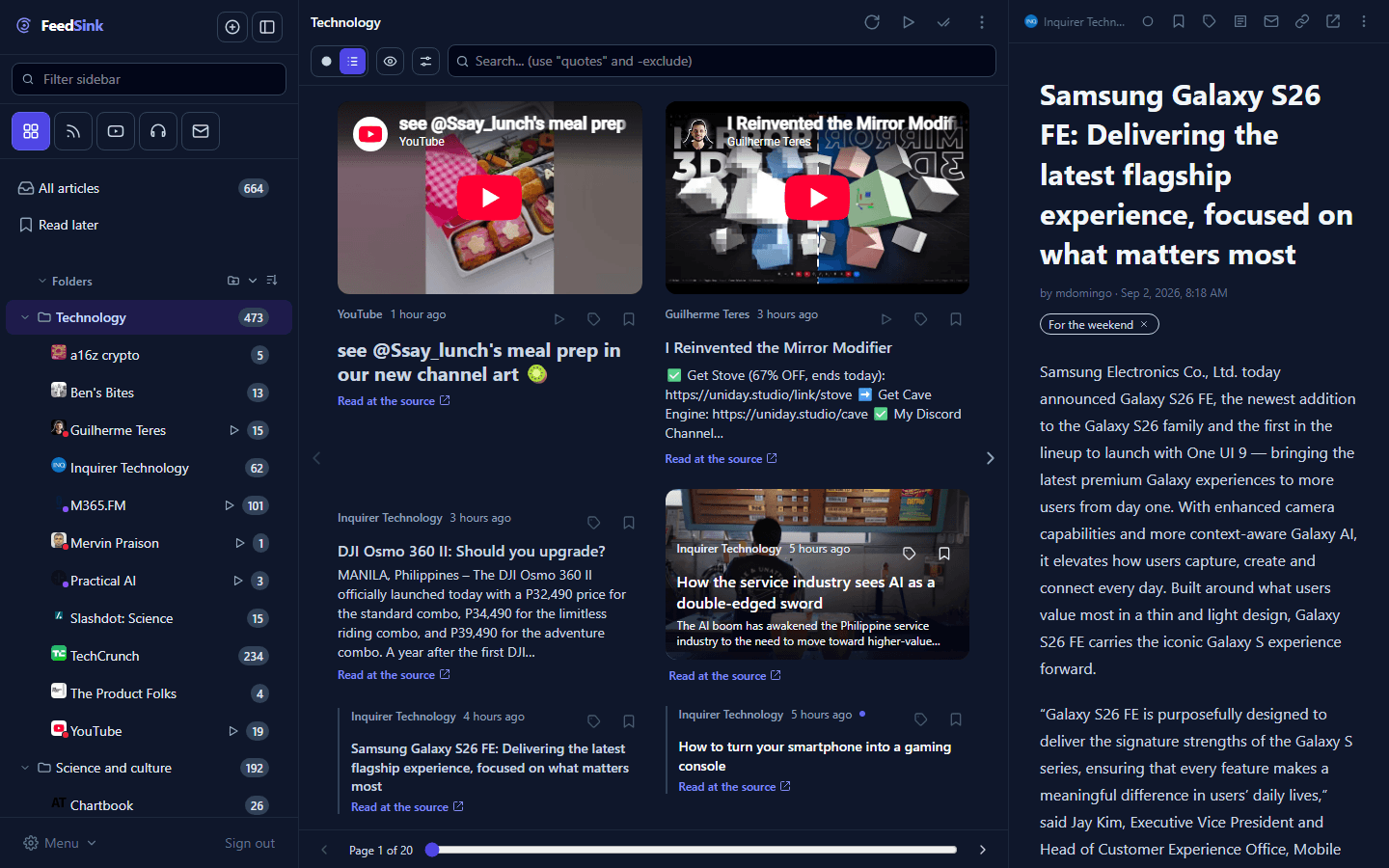Viewport: 1389px width, 868px height.
Task: Open the folders dropdown chevron
Action: pos(253,281)
